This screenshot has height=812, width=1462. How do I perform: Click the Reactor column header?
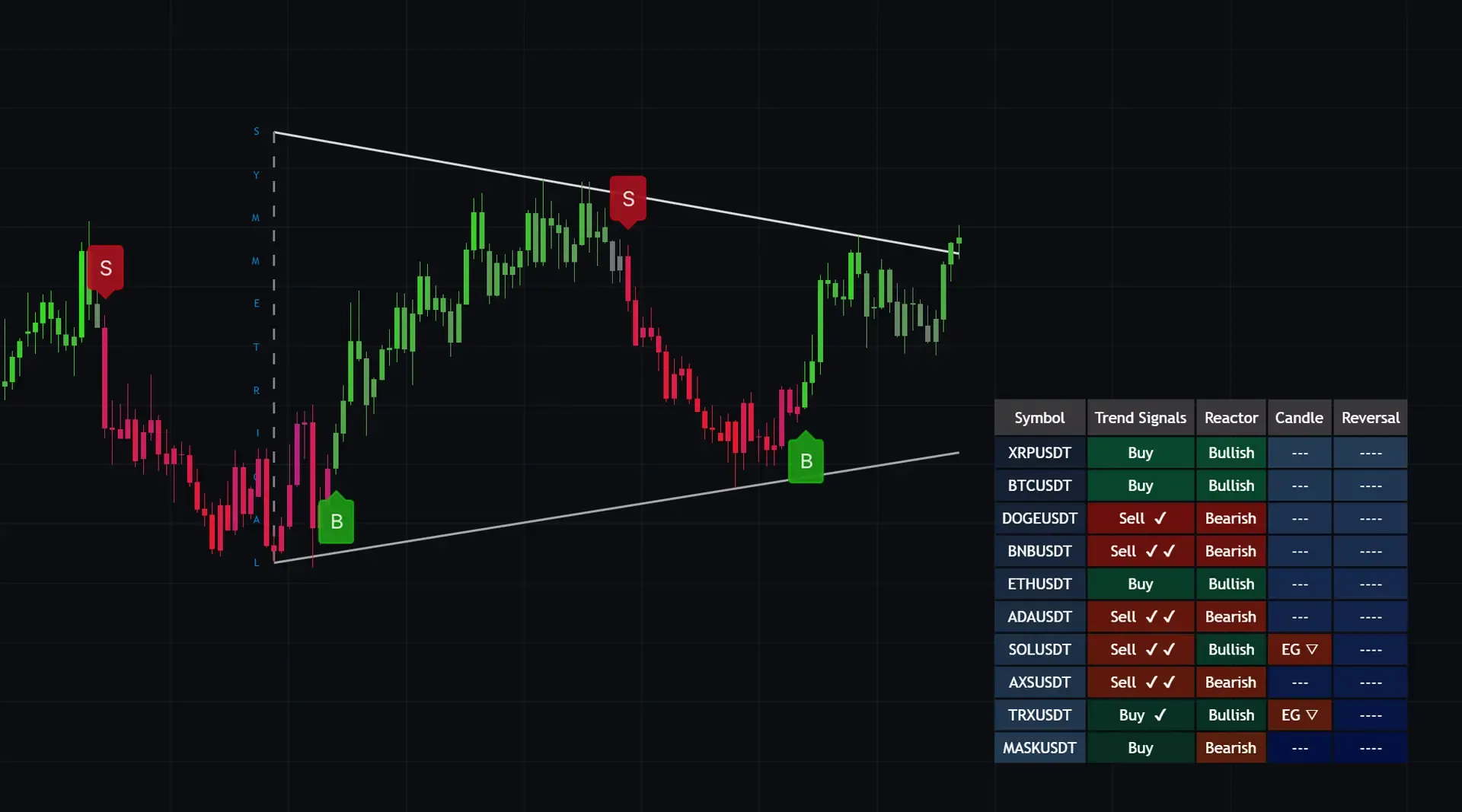click(1231, 417)
